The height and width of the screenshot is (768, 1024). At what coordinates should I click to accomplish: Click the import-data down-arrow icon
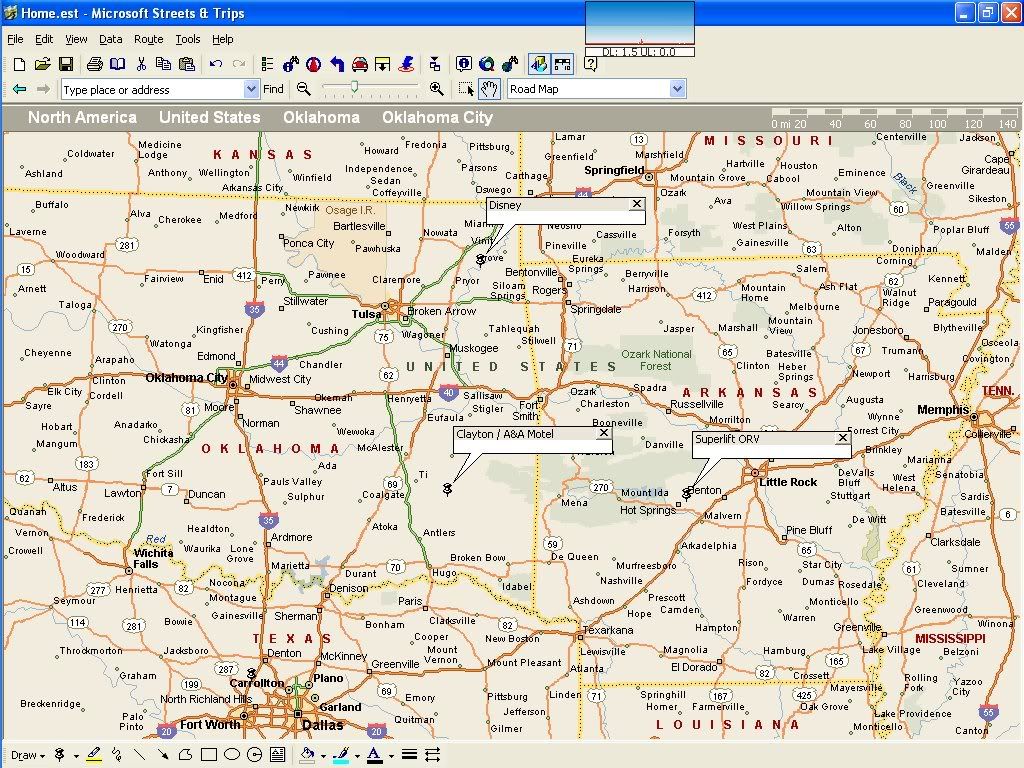coord(383,64)
